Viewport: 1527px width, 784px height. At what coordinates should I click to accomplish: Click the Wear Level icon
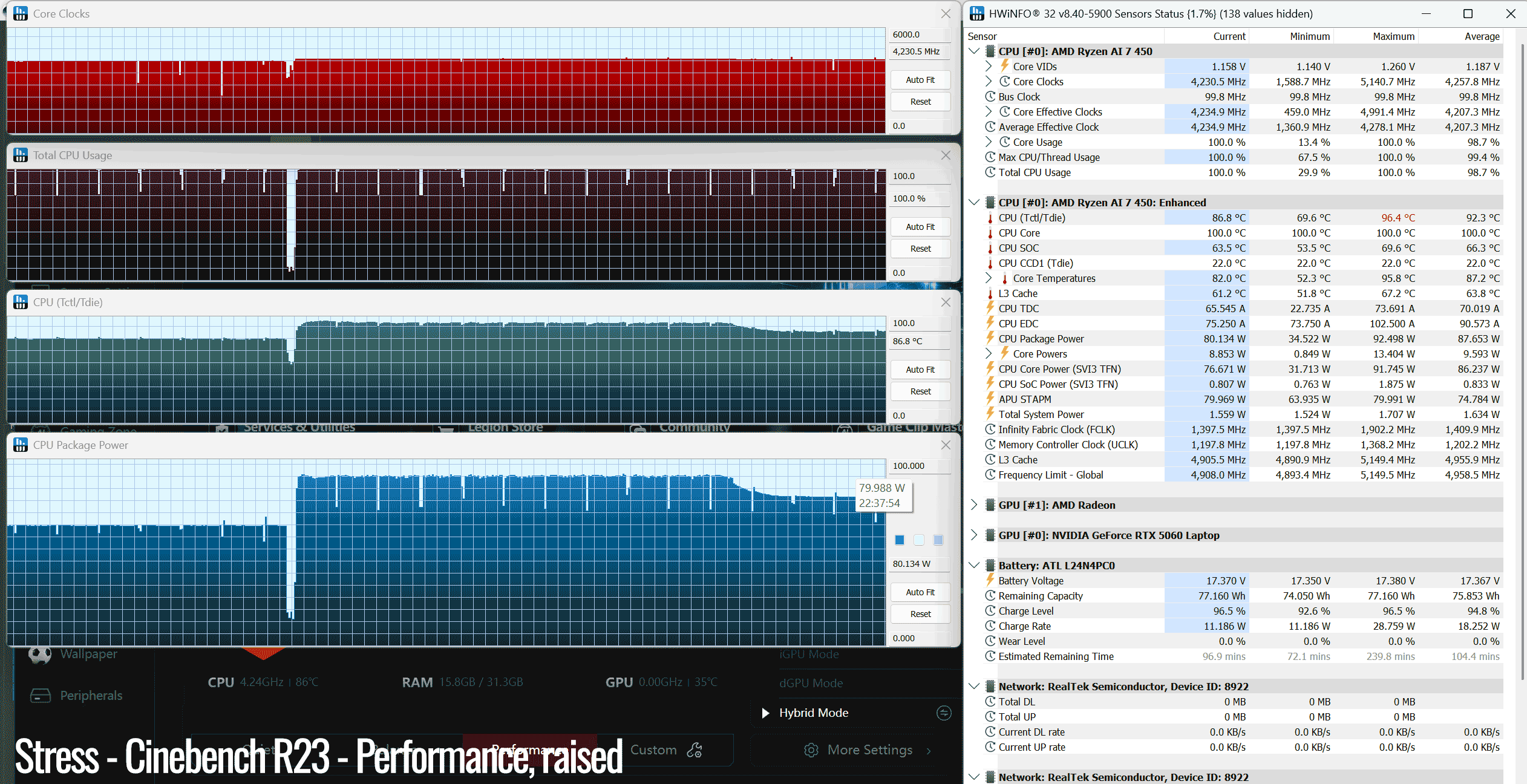click(990, 641)
